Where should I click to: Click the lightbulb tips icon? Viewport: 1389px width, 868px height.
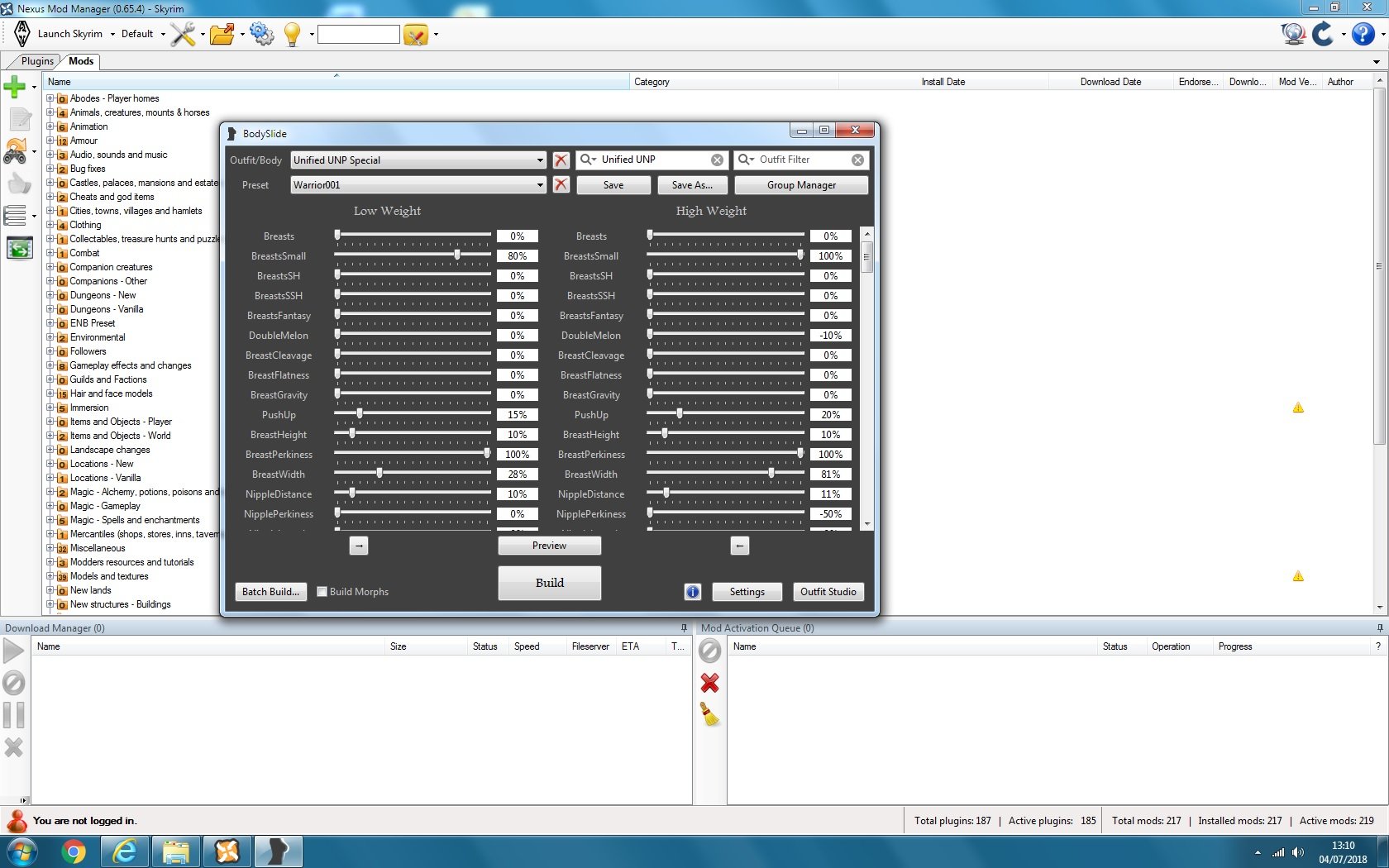point(292,34)
